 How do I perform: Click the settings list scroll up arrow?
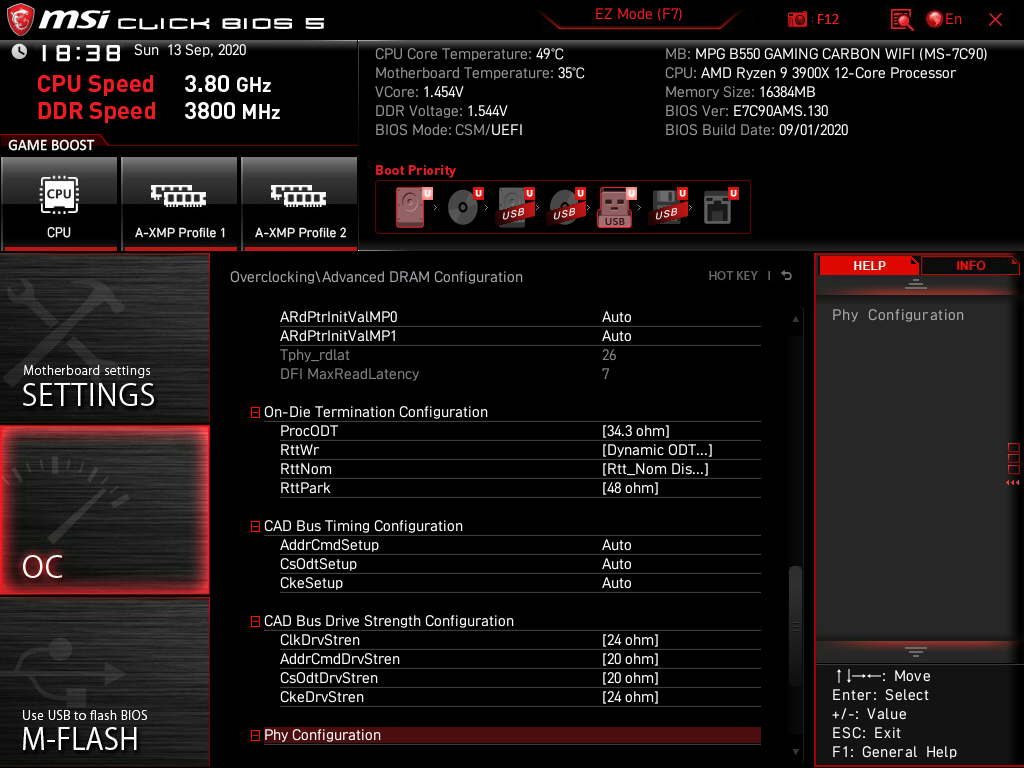(795, 319)
